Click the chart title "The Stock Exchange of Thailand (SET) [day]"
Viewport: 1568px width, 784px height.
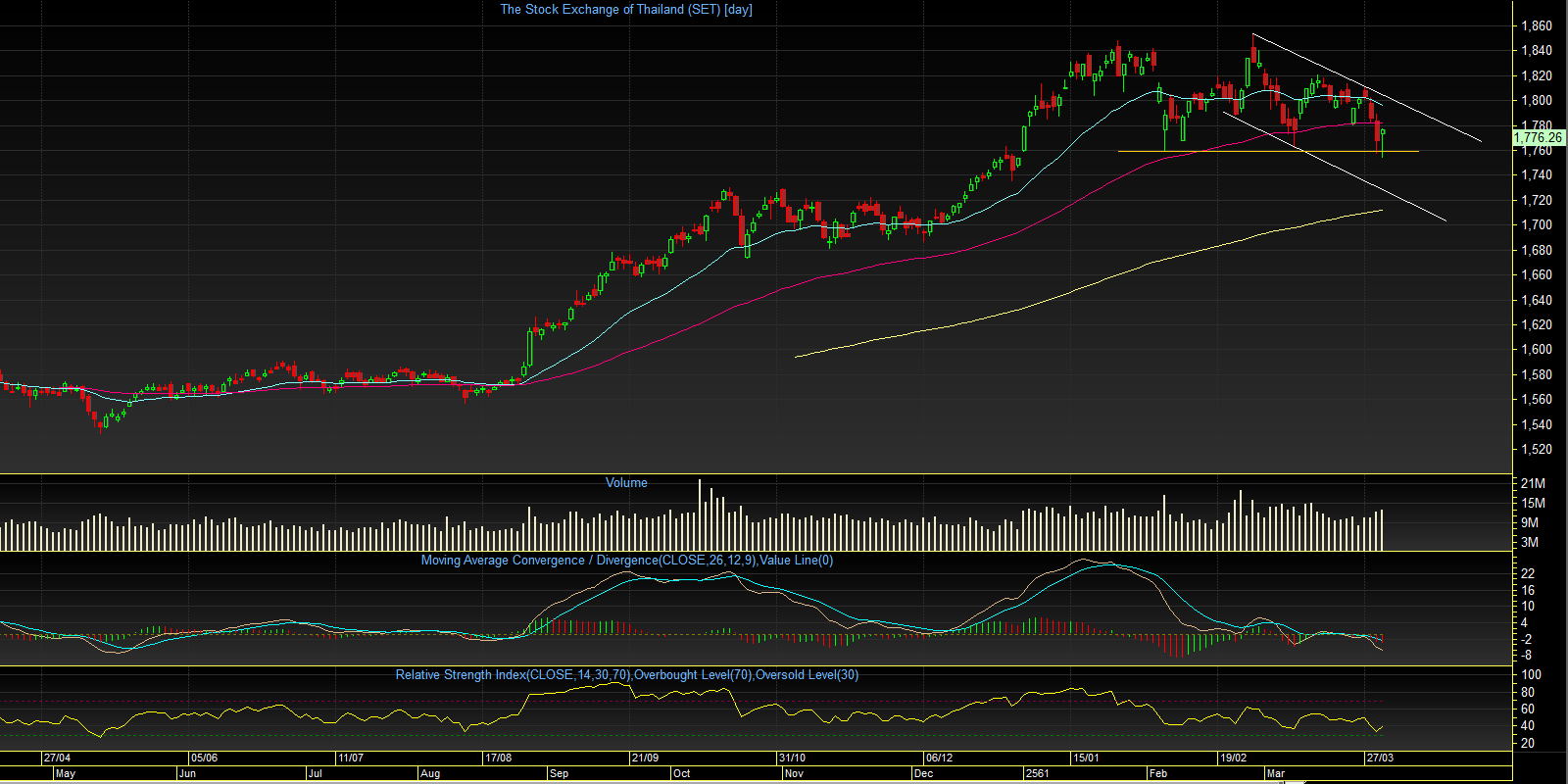[626, 10]
